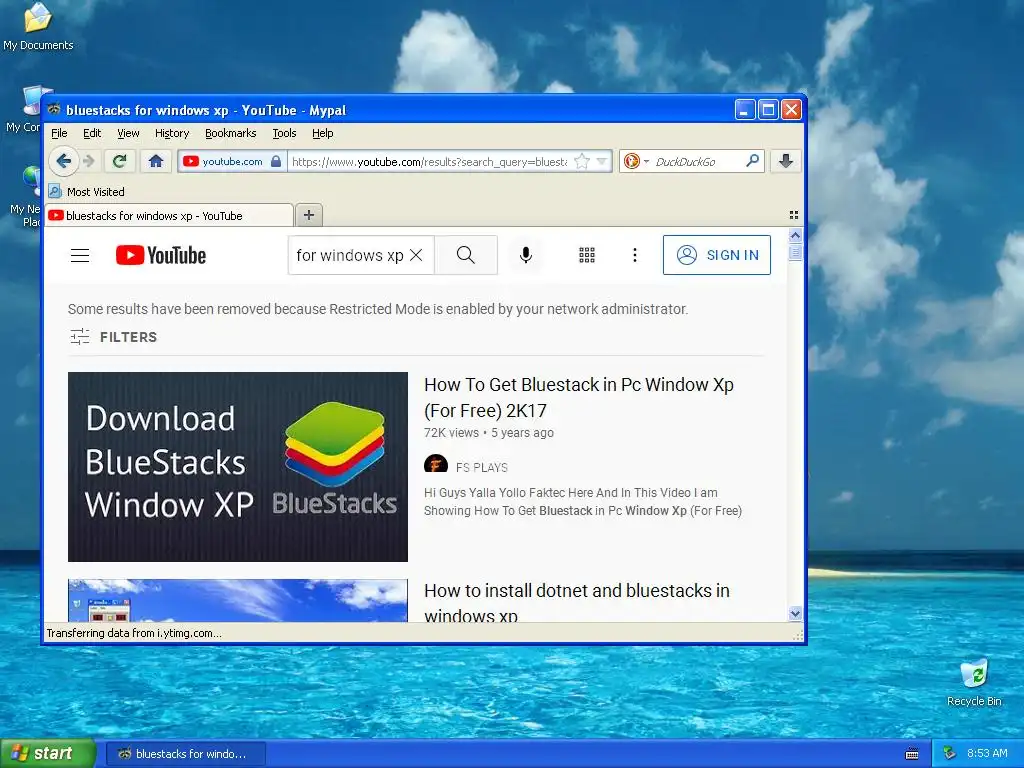
Task: Click the padlock site security icon
Action: (x=276, y=161)
